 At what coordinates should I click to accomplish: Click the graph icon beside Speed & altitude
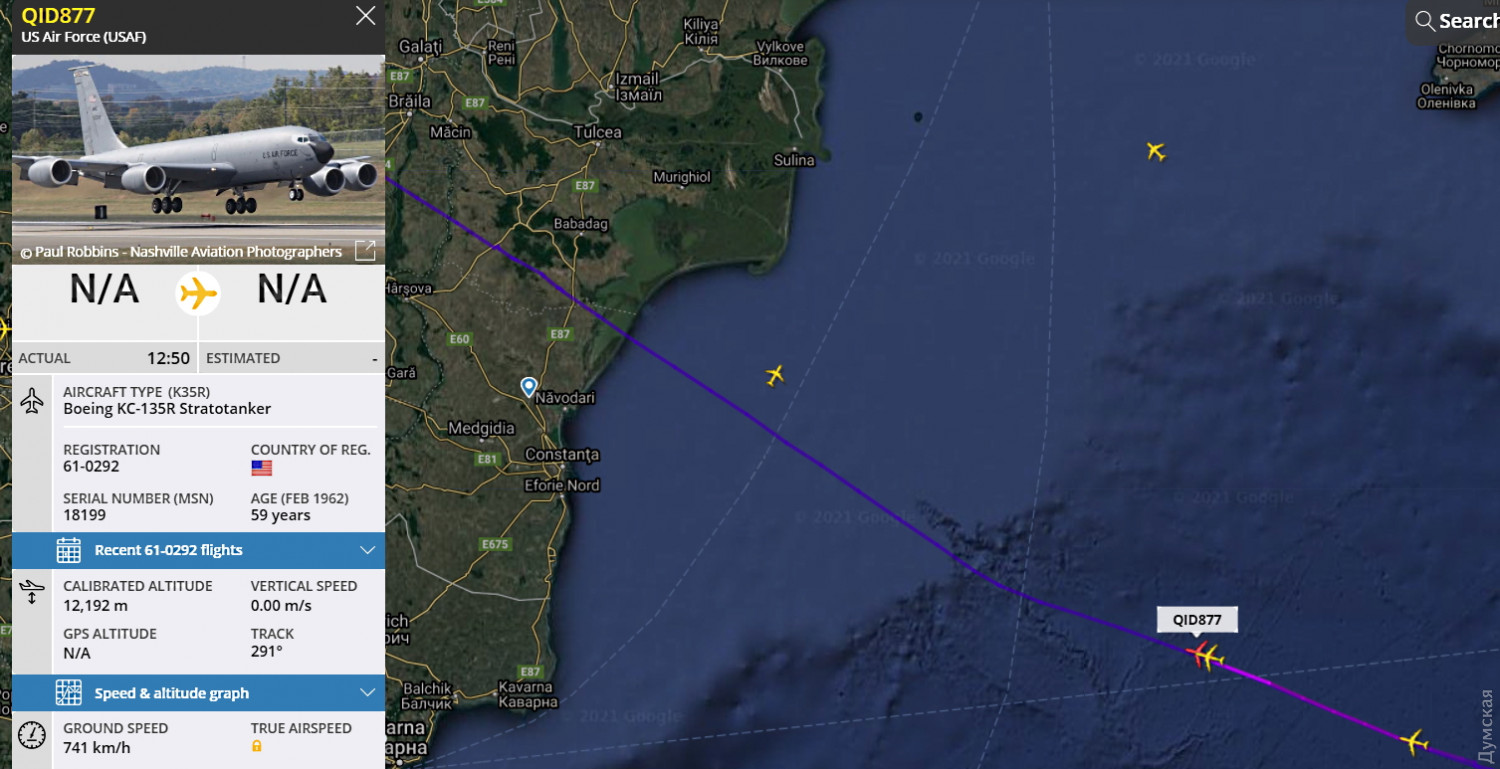coord(68,692)
